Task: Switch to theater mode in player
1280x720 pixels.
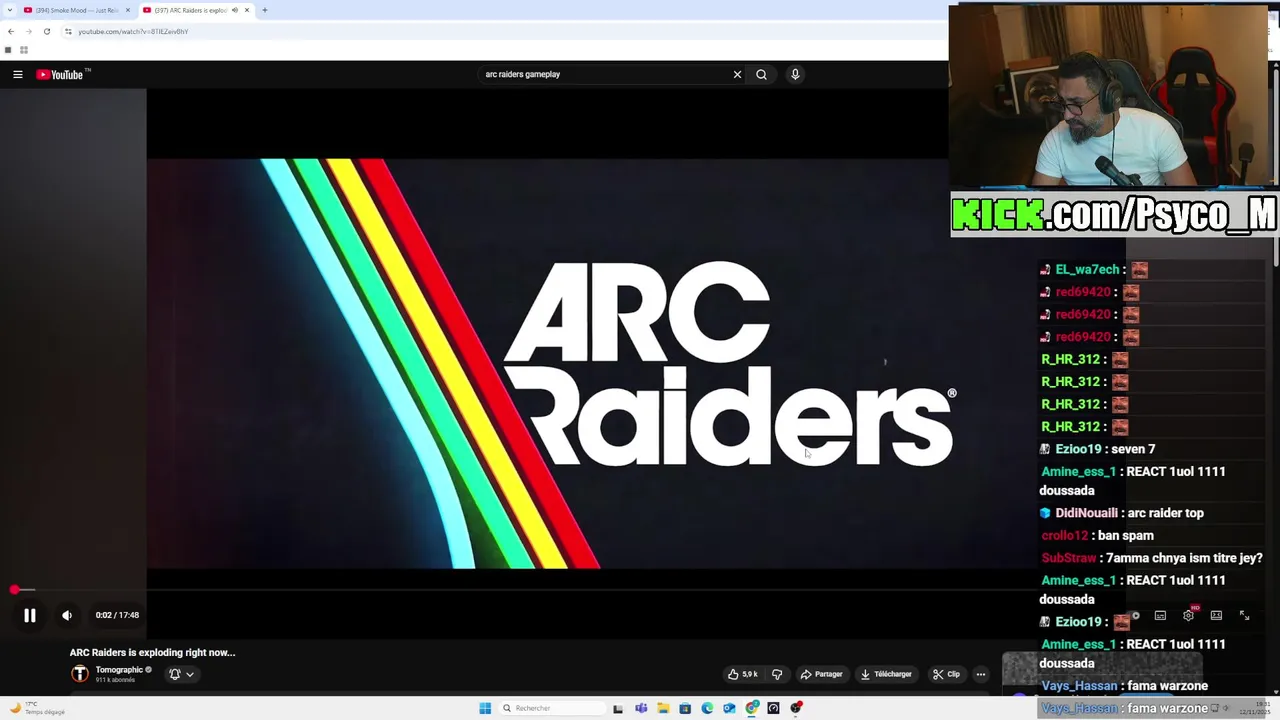Action: pyautogui.click(x=1216, y=616)
